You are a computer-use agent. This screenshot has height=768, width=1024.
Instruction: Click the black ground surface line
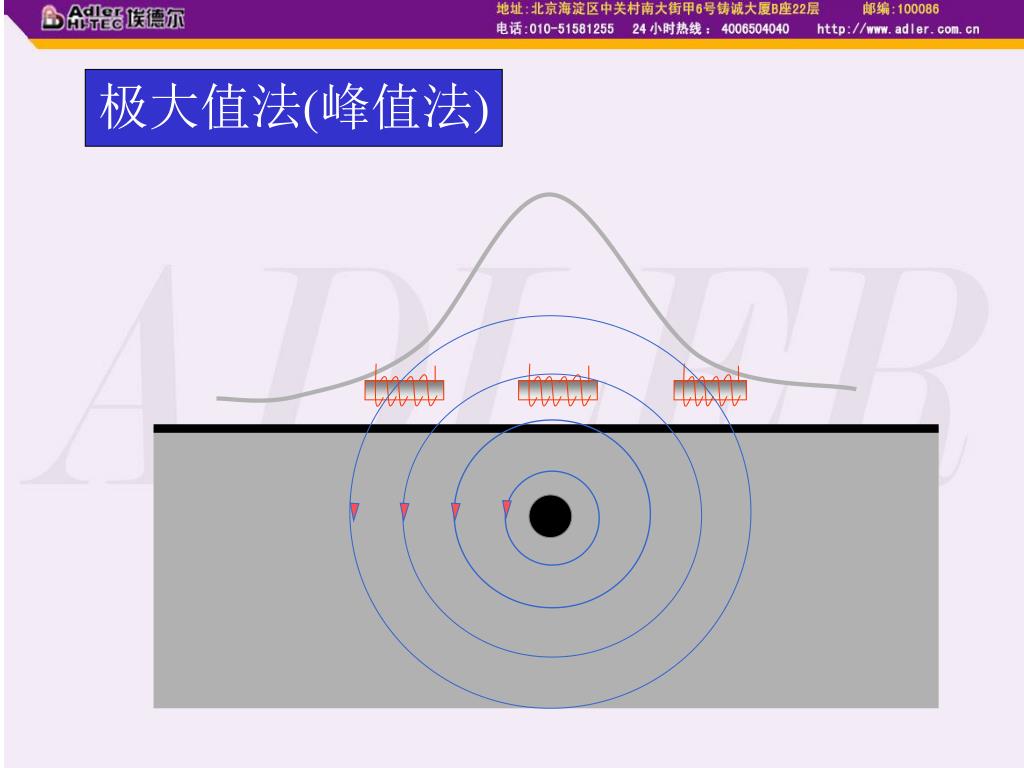546,428
